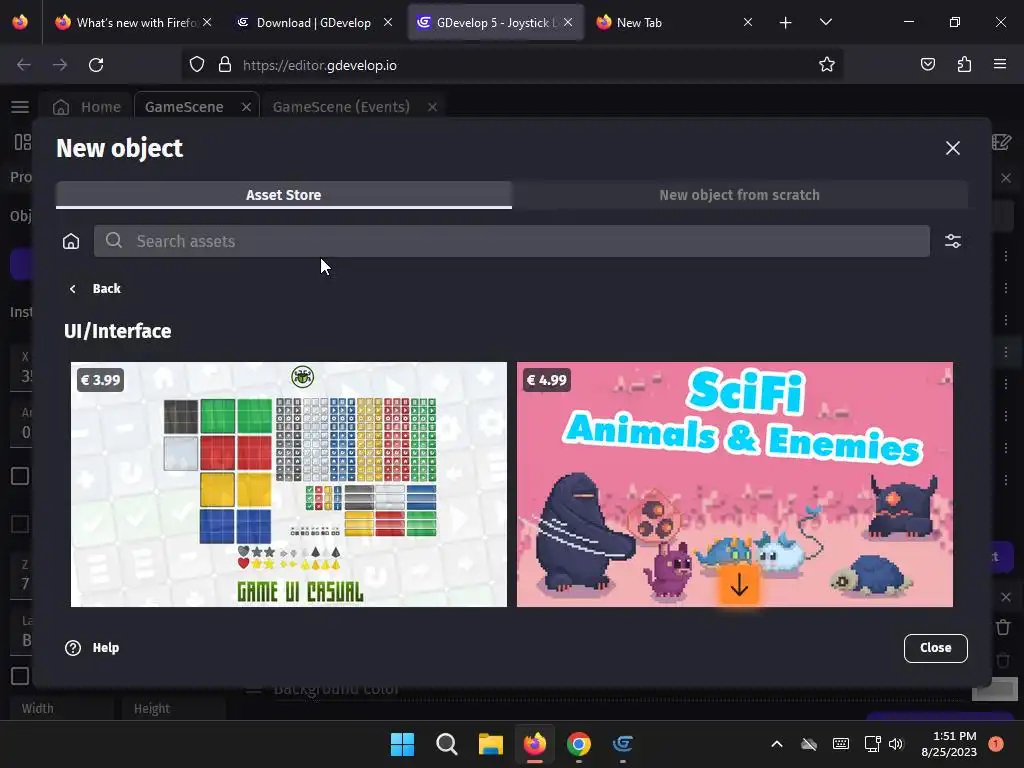Open Windows Start menu
Screen dimensions: 1024x768
pyautogui.click(x=402, y=744)
